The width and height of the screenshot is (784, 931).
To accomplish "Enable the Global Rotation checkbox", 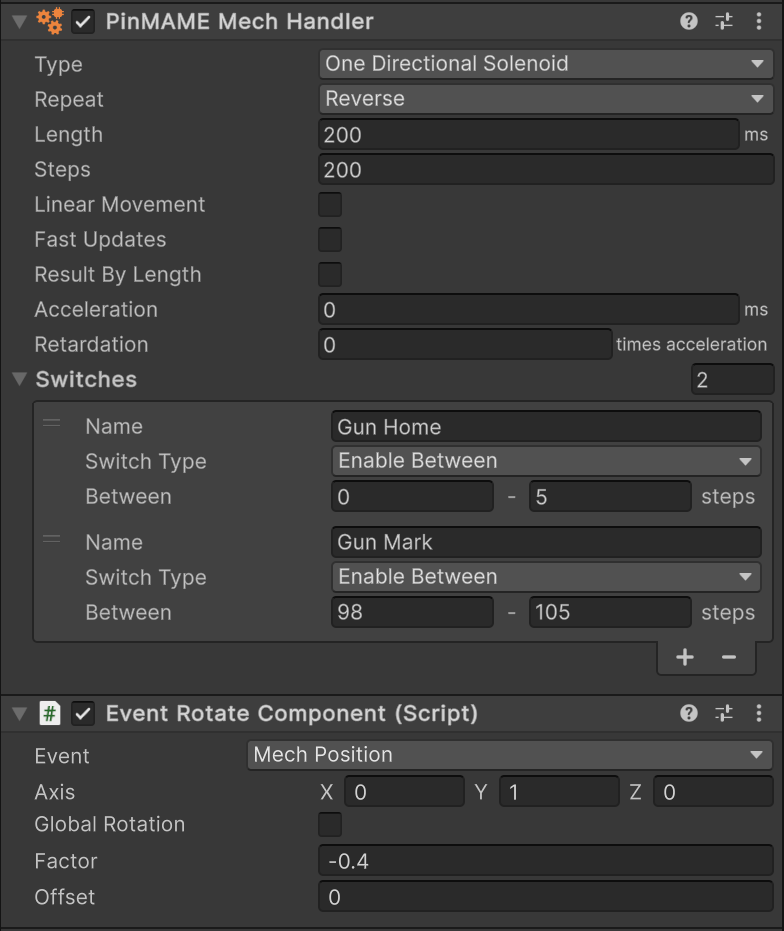I will click(x=330, y=825).
